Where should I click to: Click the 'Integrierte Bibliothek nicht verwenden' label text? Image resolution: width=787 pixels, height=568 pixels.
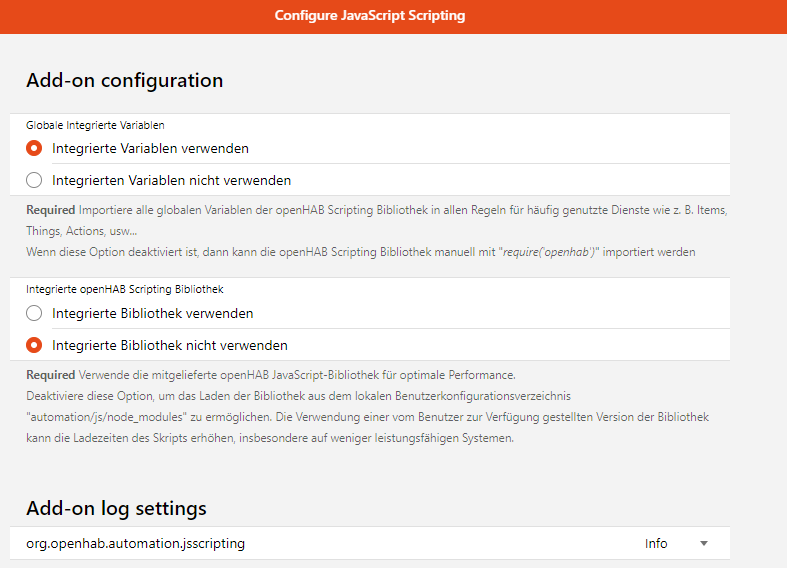[170, 346]
